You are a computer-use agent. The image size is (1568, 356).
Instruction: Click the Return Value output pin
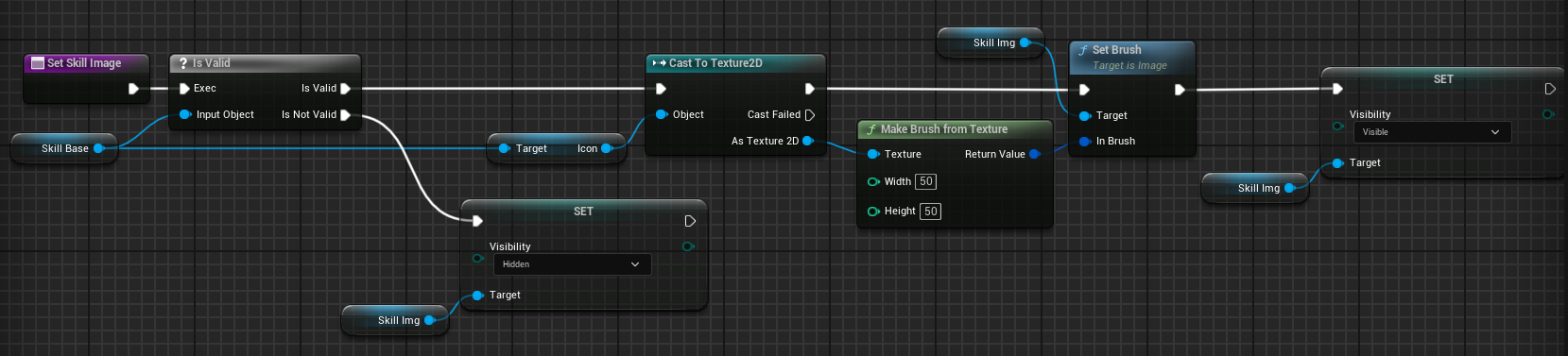coord(1035,154)
